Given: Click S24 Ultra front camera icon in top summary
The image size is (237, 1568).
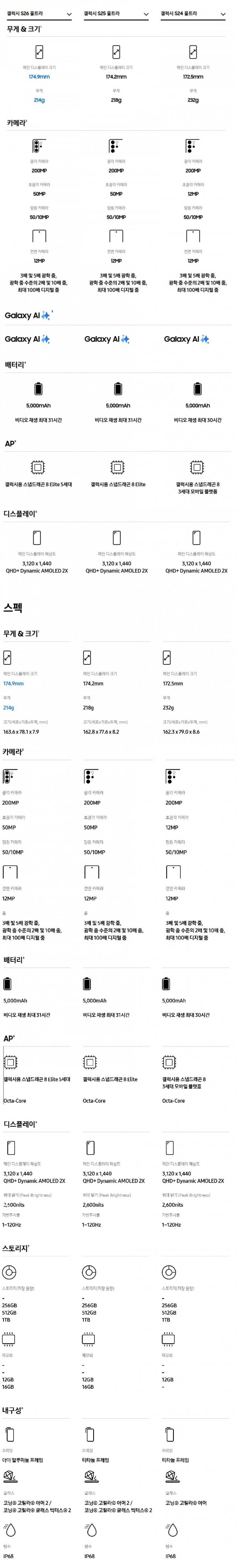Looking at the screenshot, I should 192,235.
